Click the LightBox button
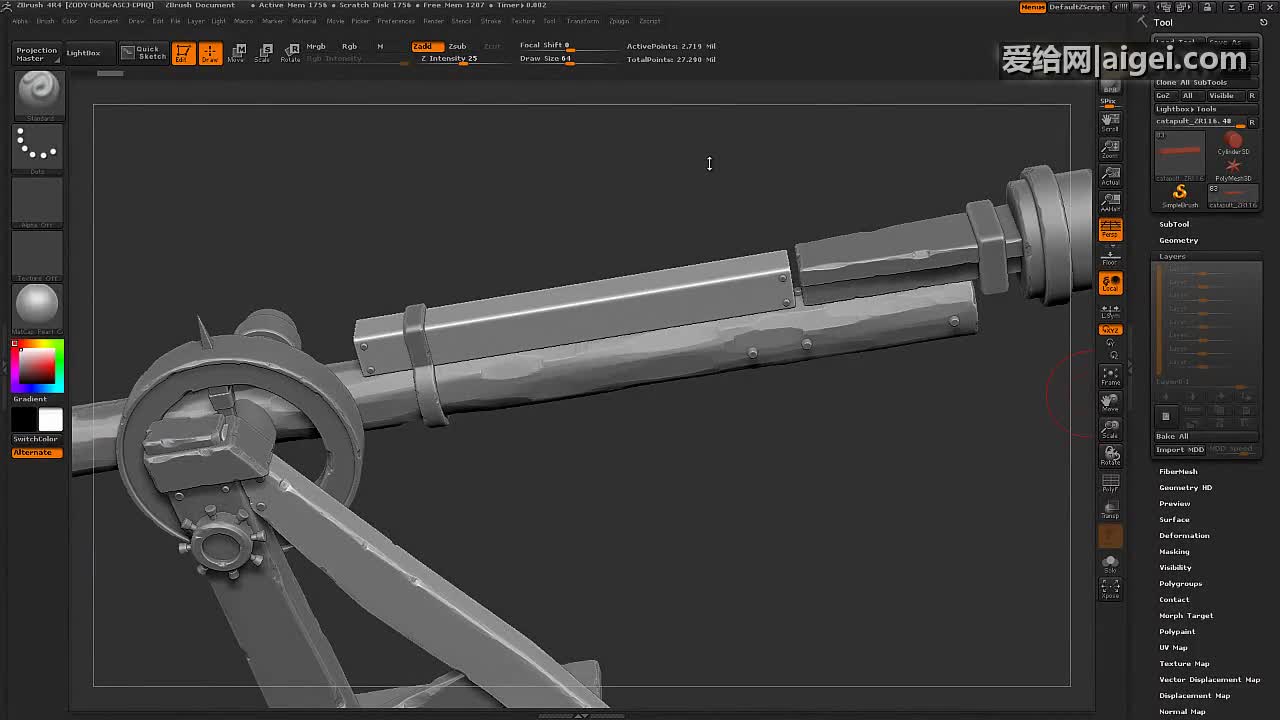Image resolution: width=1280 pixels, height=720 pixels. pos(83,53)
